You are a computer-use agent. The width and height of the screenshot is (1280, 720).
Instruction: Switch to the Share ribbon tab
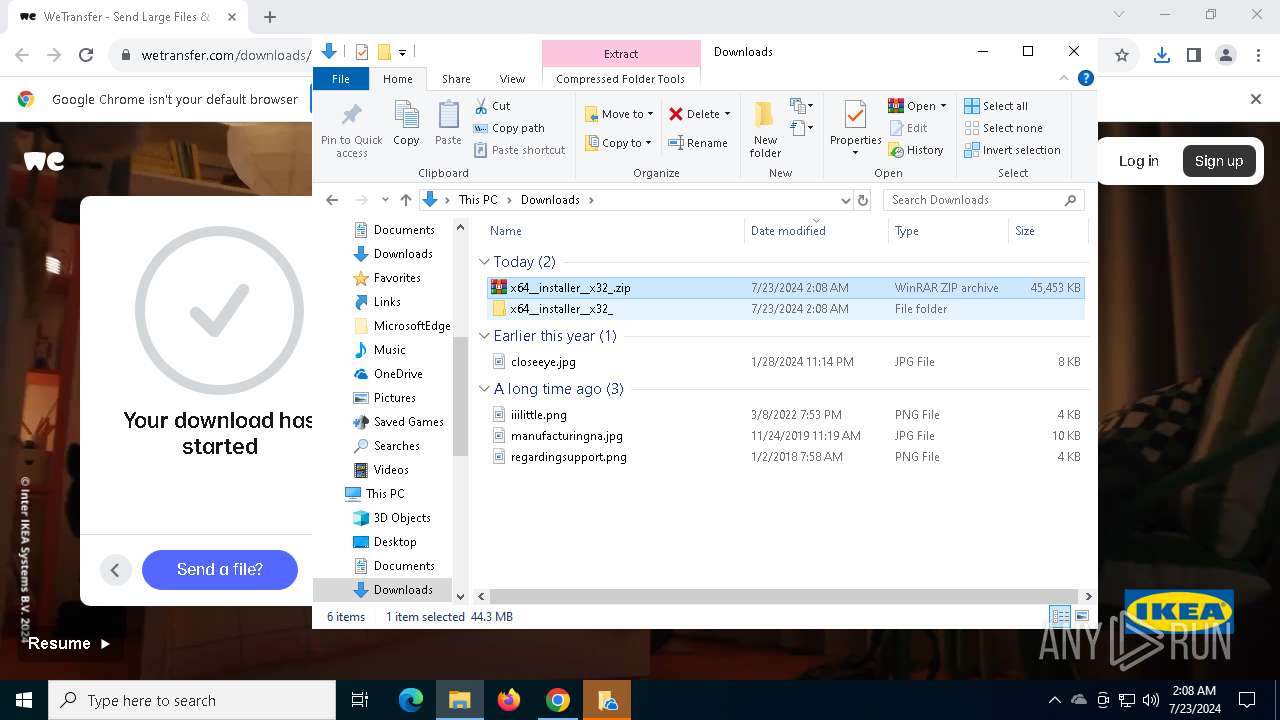point(456,79)
